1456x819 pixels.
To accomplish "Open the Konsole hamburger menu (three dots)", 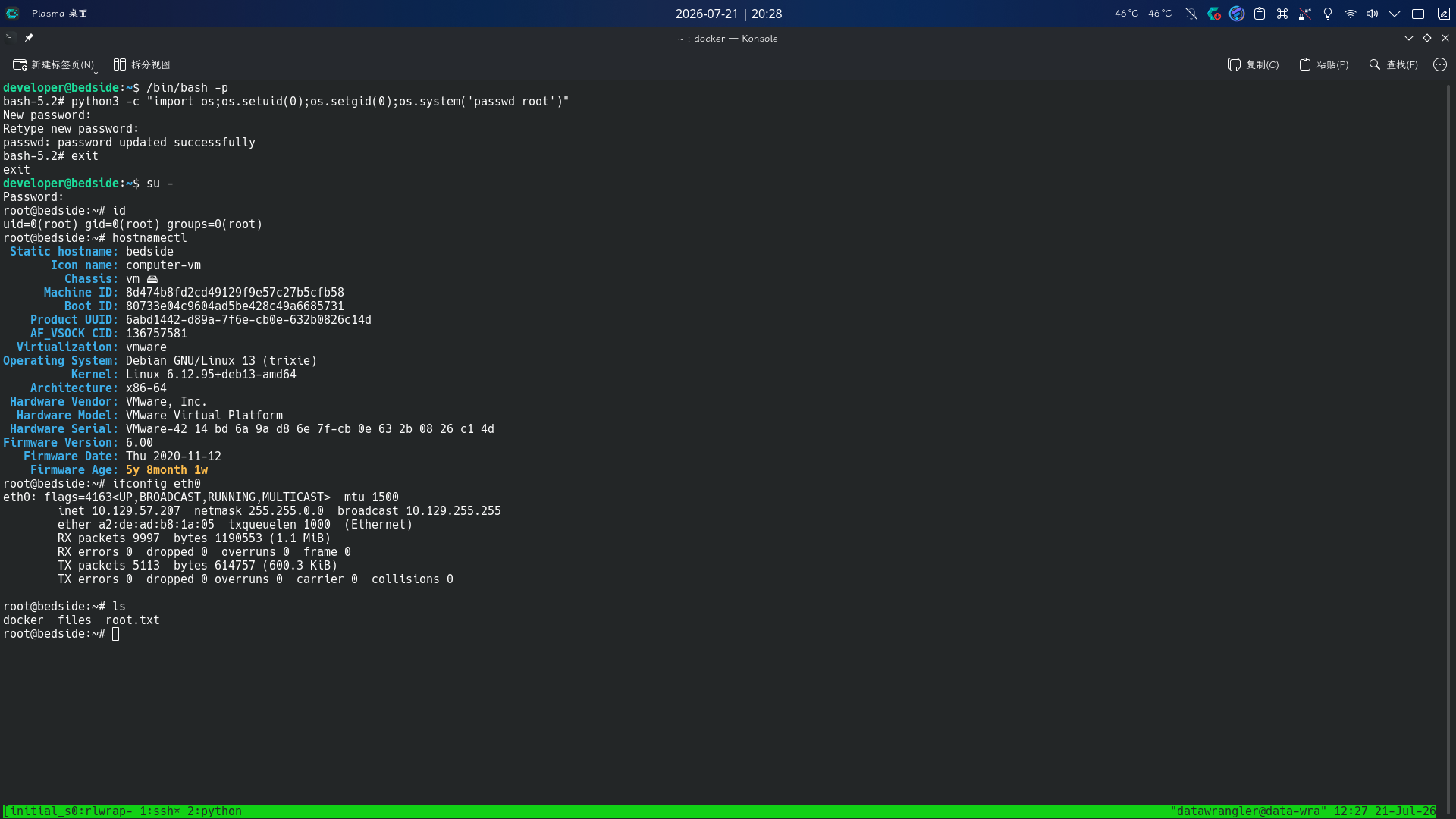I will (x=1440, y=64).
